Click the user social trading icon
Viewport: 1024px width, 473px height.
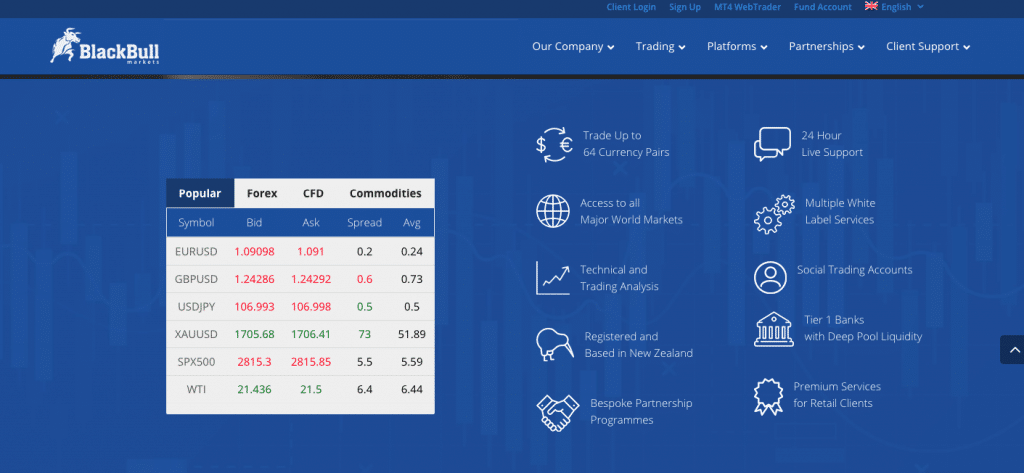click(770, 278)
